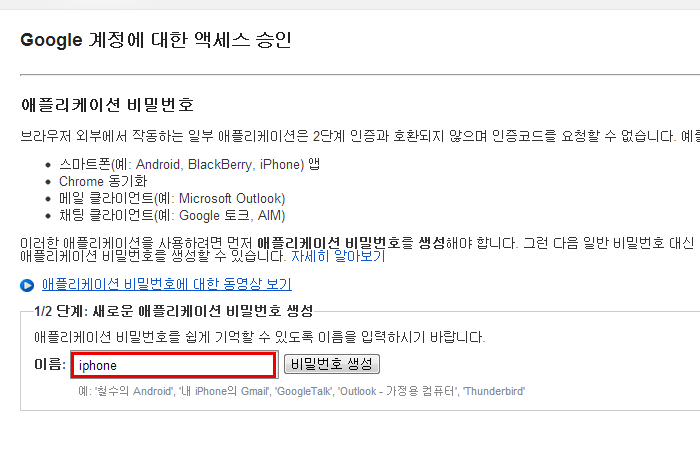Click the 이름: label next to the field
Image resolution: width=700 pixels, height=450 pixels.
[50, 364]
